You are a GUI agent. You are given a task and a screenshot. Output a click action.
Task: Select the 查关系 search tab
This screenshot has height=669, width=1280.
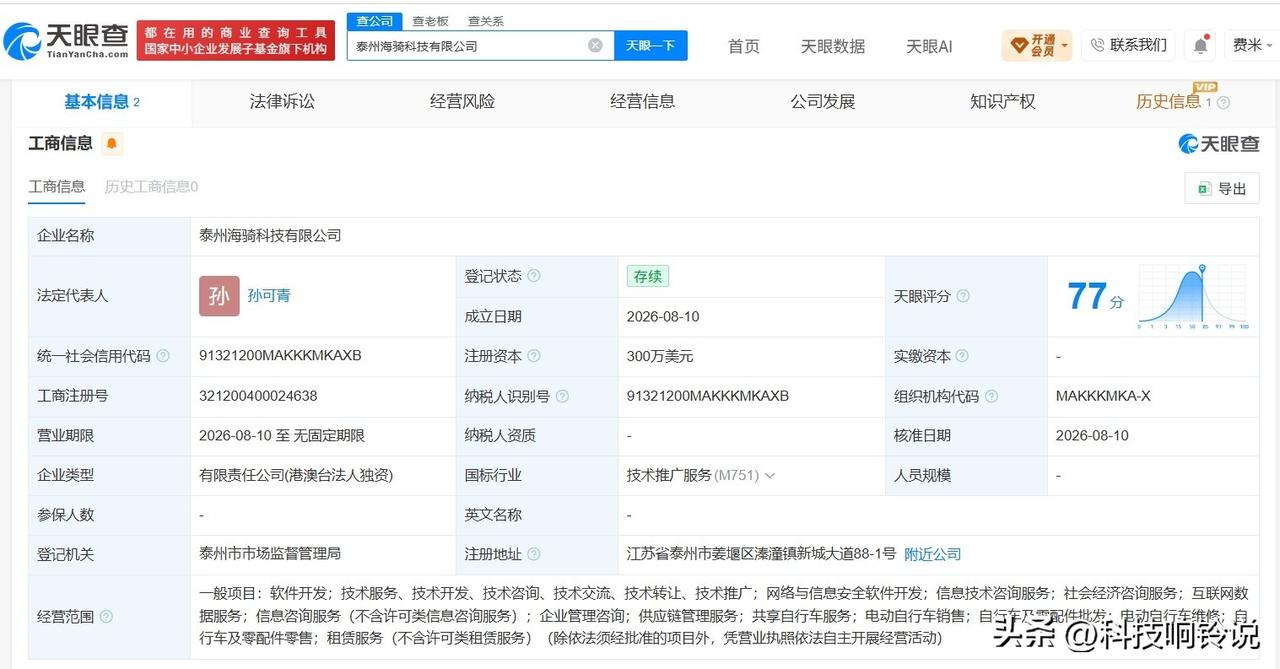point(486,21)
